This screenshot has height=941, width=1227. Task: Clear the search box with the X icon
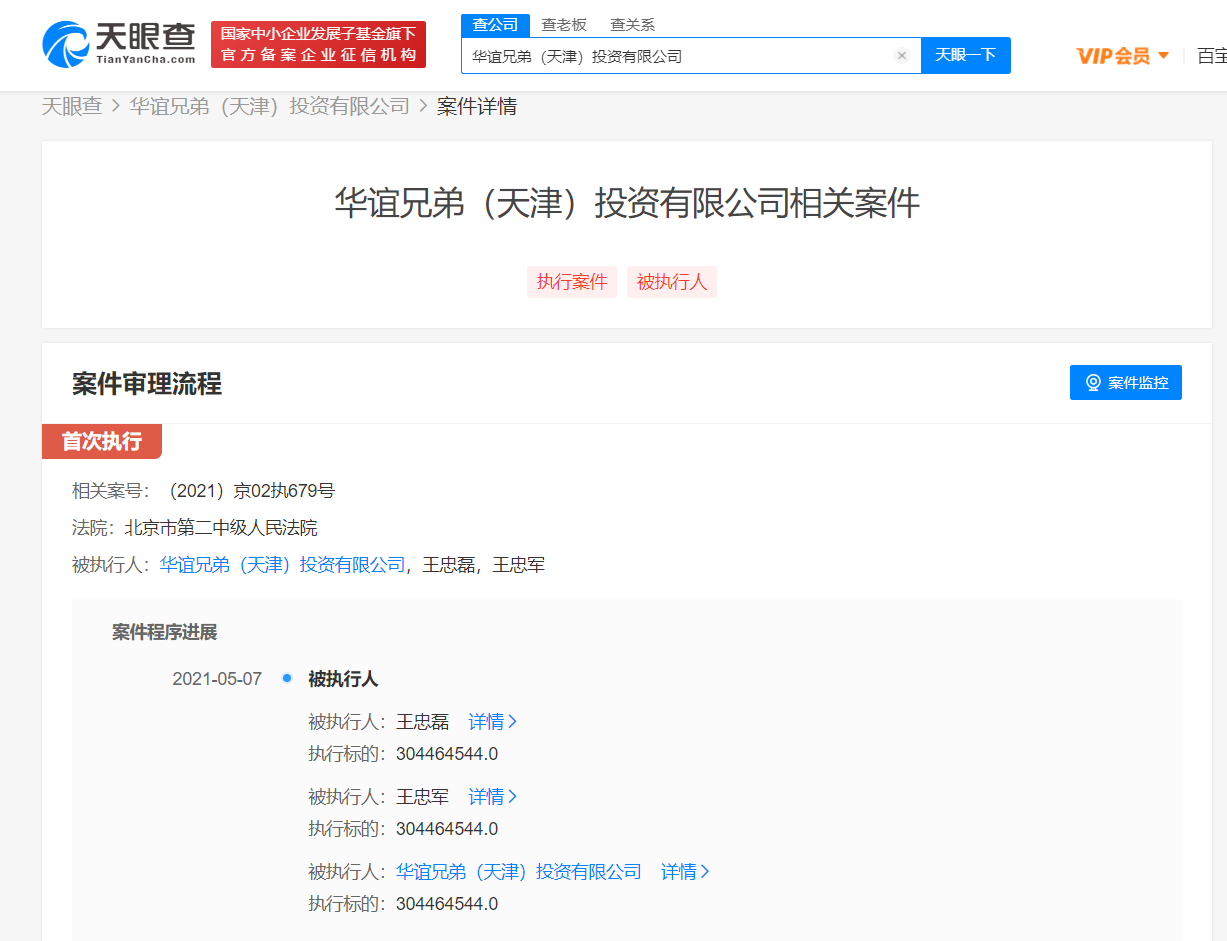point(901,56)
